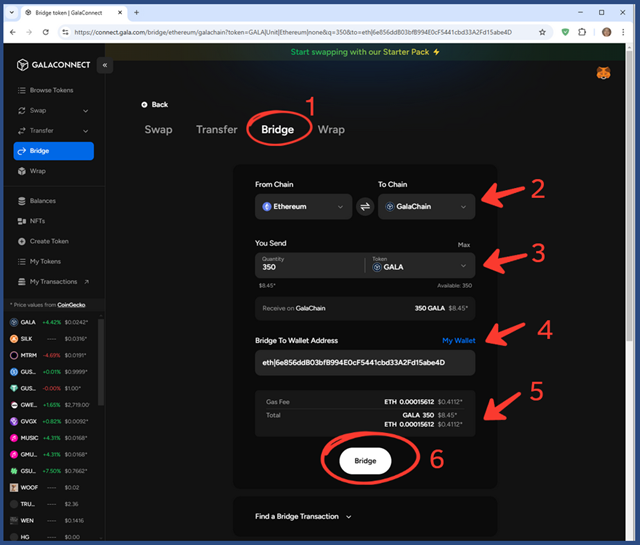This screenshot has height=545, width=640.
Task: Open the tab search dropdown arrow
Action: 11,13
